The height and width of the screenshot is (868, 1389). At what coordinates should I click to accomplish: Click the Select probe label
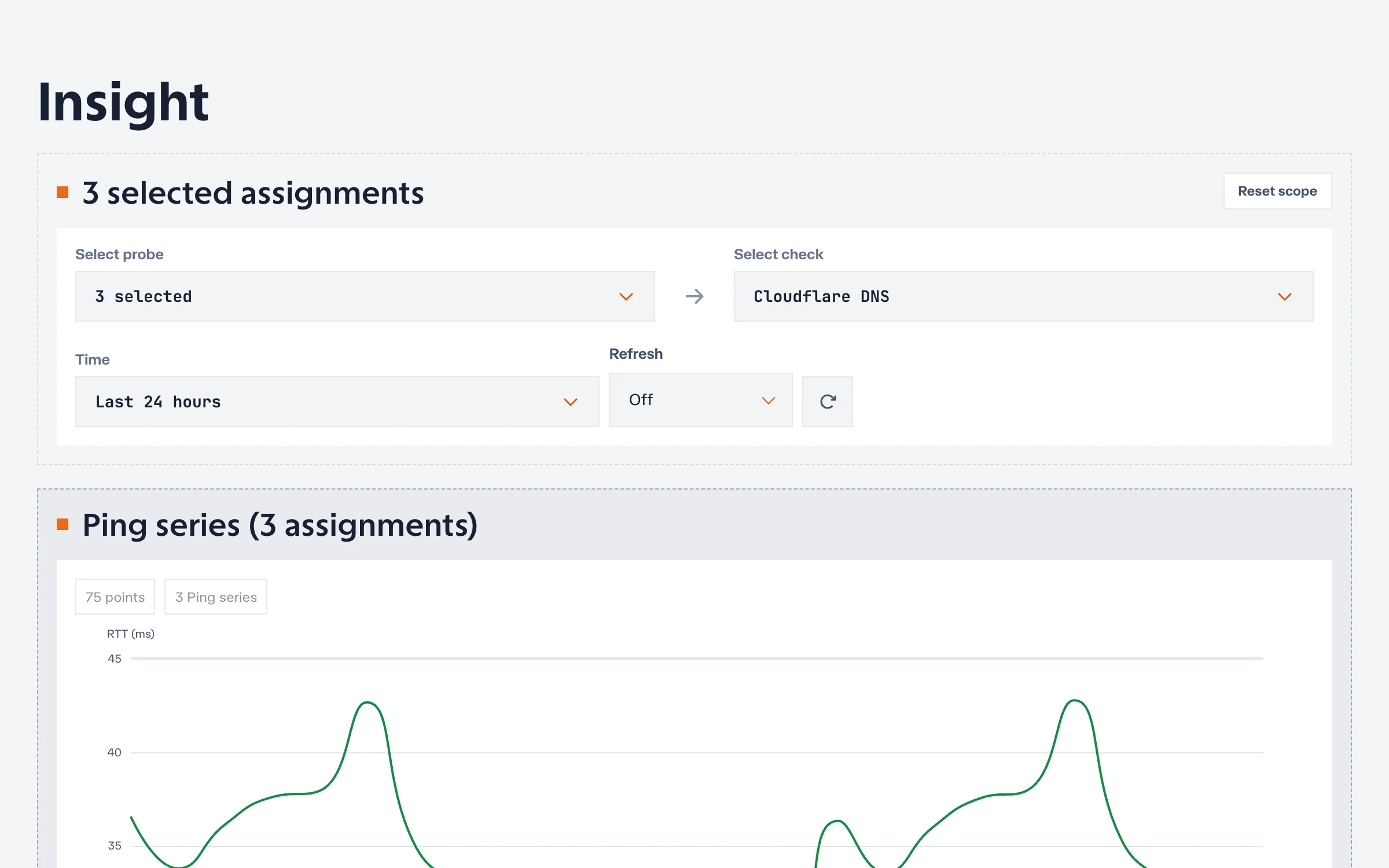(119, 254)
